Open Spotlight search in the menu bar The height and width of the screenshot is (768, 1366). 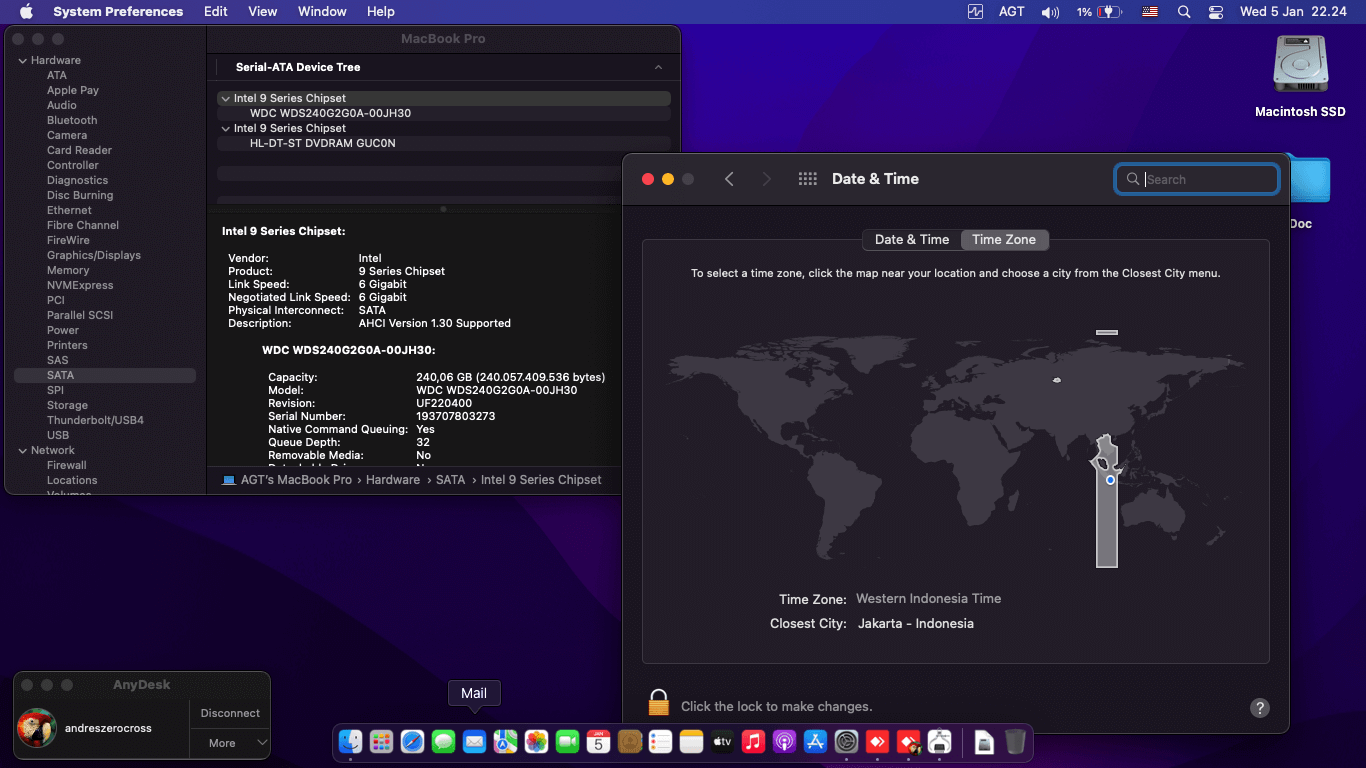coord(1184,12)
